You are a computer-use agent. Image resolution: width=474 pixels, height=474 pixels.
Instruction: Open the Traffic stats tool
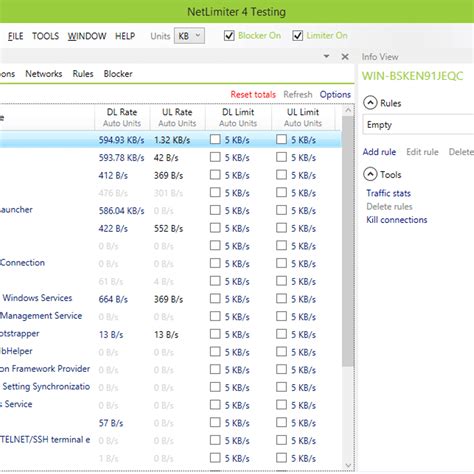coord(388,193)
